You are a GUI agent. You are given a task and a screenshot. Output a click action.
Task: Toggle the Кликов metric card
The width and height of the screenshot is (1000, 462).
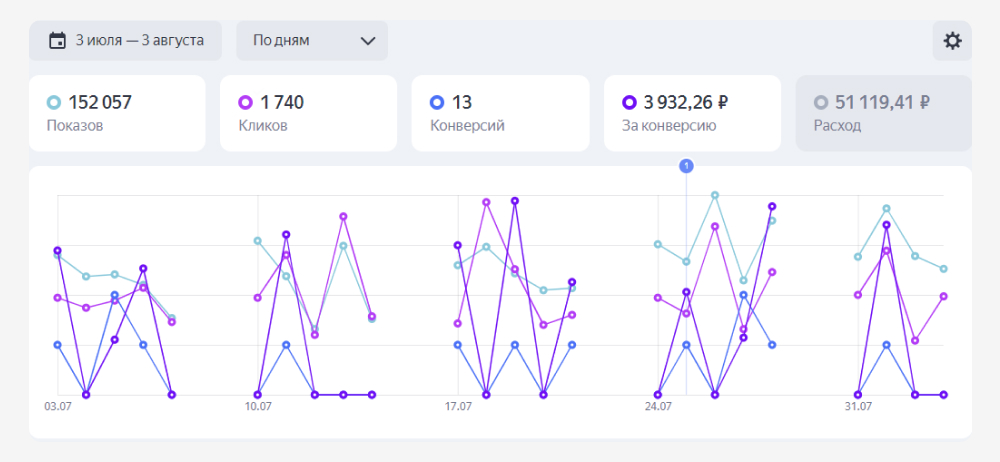(x=309, y=113)
